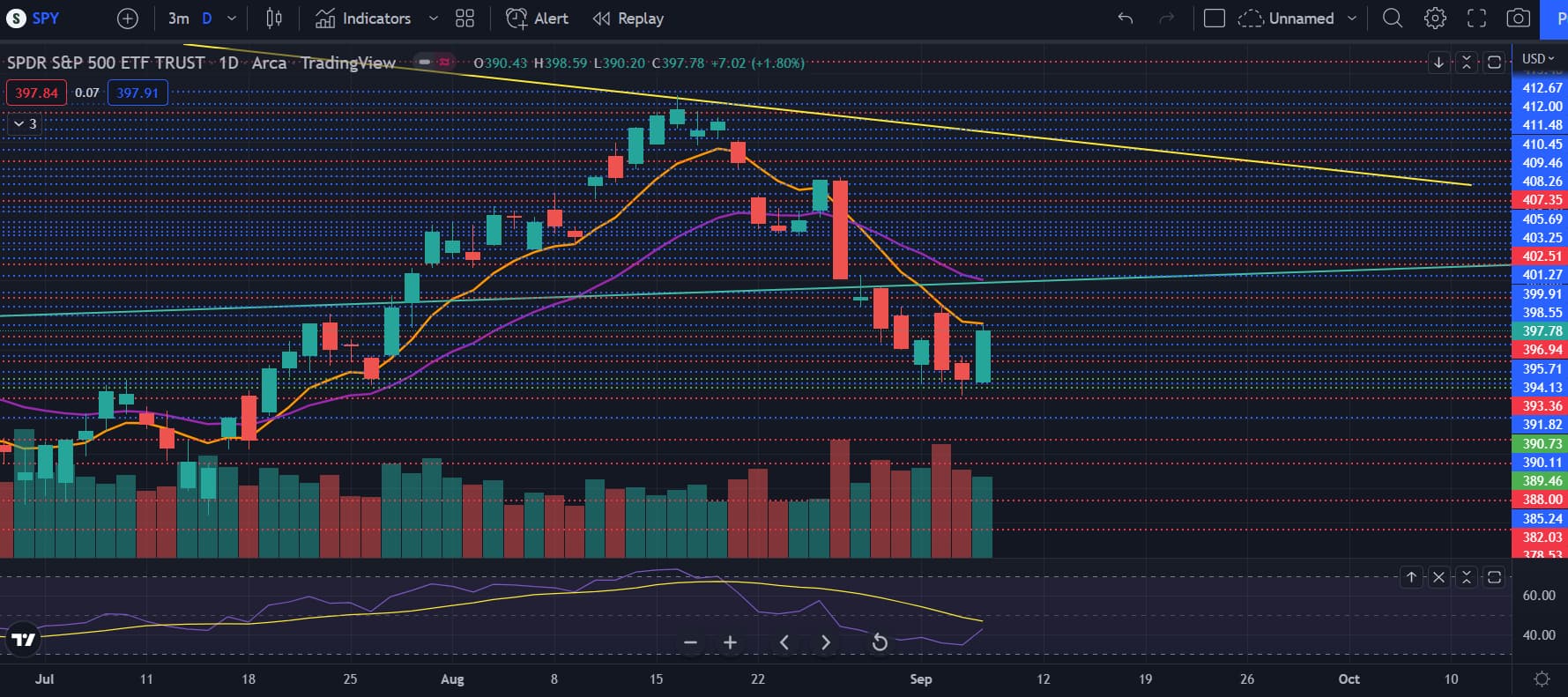
Task: Expand the manage layouts dropdown chevron
Action: point(1352,19)
